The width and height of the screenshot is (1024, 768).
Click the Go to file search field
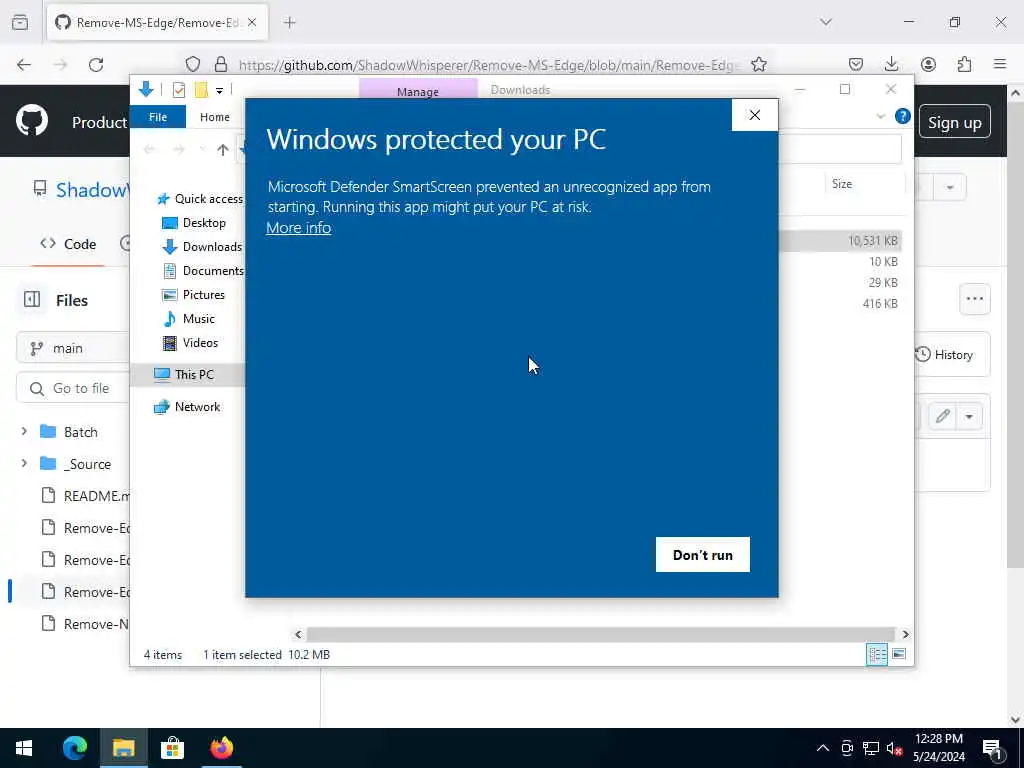73,389
